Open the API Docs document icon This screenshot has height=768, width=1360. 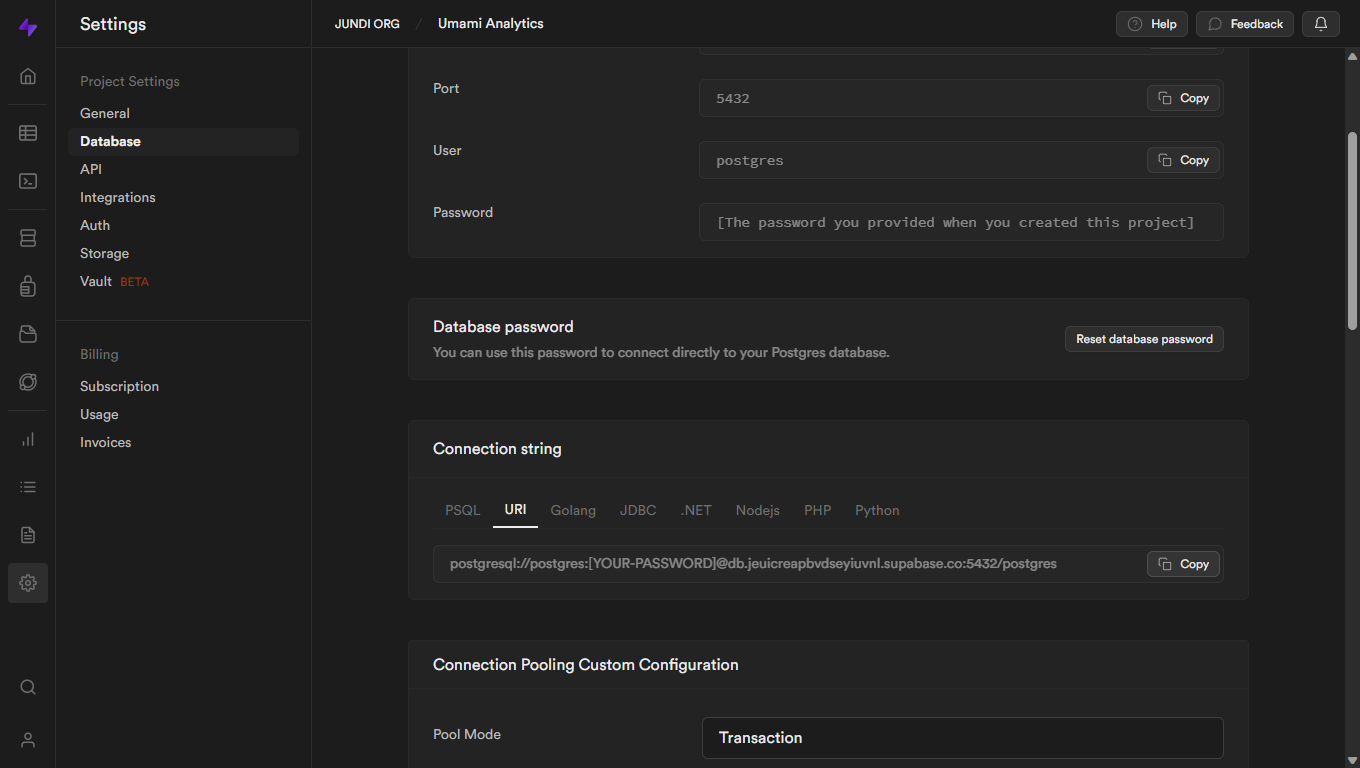coord(28,535)
